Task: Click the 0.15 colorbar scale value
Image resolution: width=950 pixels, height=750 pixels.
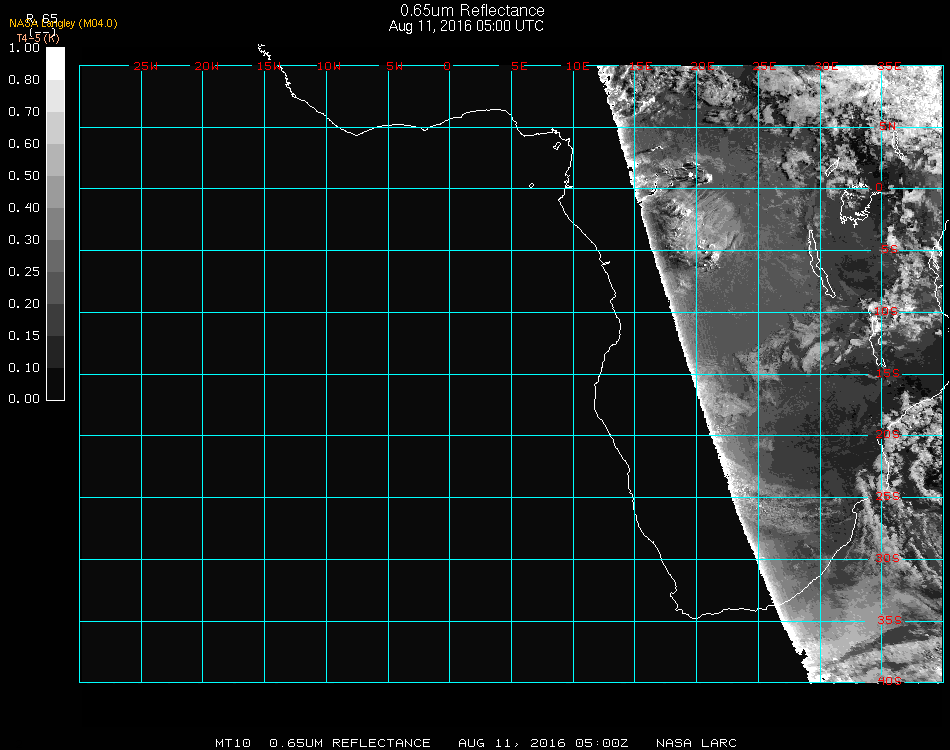Action: [x=24, y=336]
